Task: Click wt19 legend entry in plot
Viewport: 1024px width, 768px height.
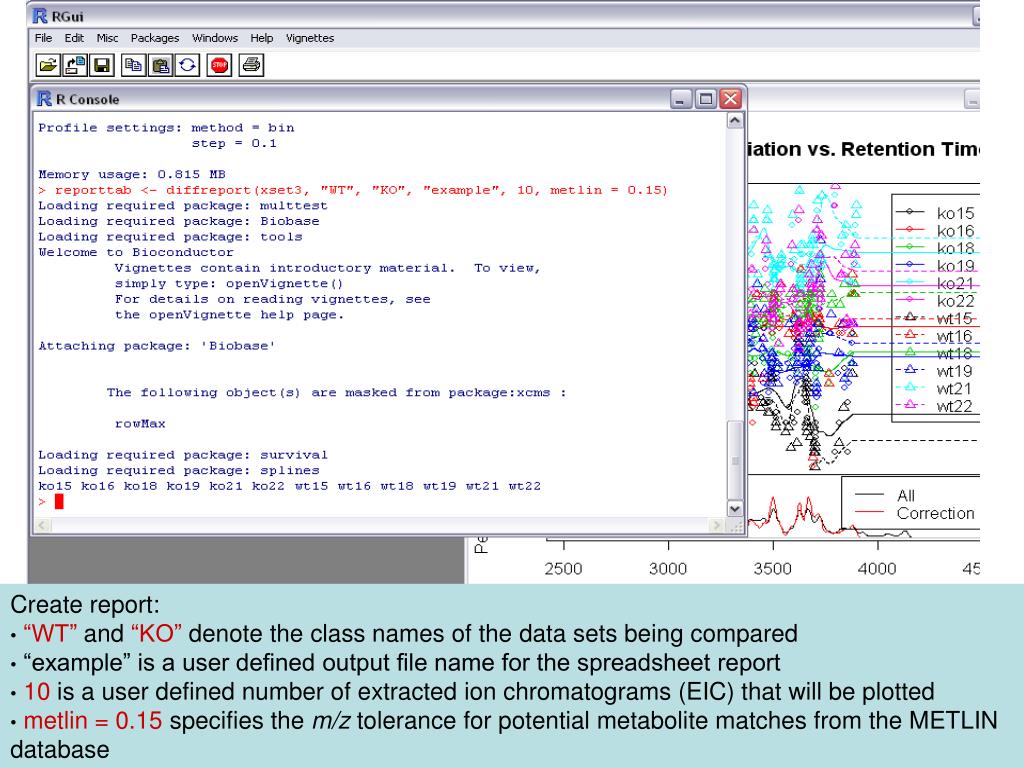Action: (935, 371)
